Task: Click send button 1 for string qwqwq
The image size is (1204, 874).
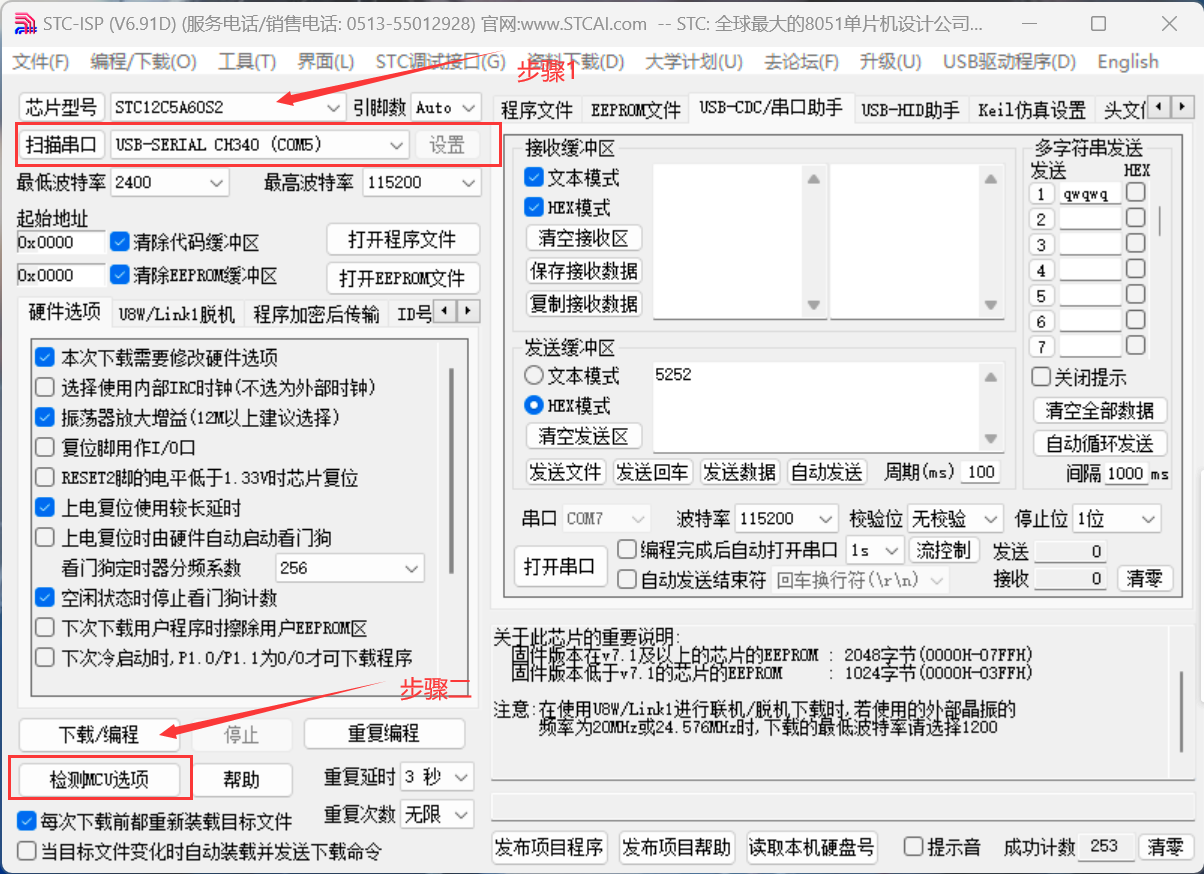Action: tap(1043, 194)
